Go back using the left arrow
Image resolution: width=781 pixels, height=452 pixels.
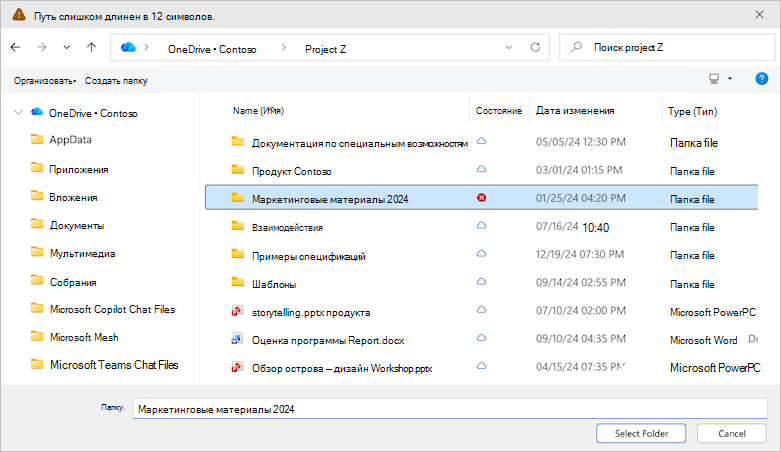[15, 47]
